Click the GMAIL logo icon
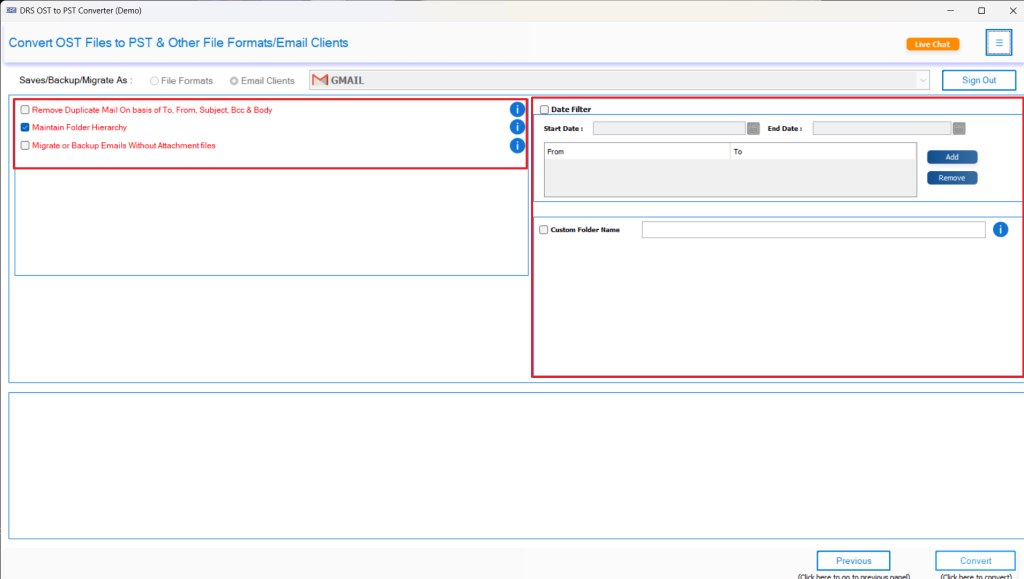 [x=318, y=79]
